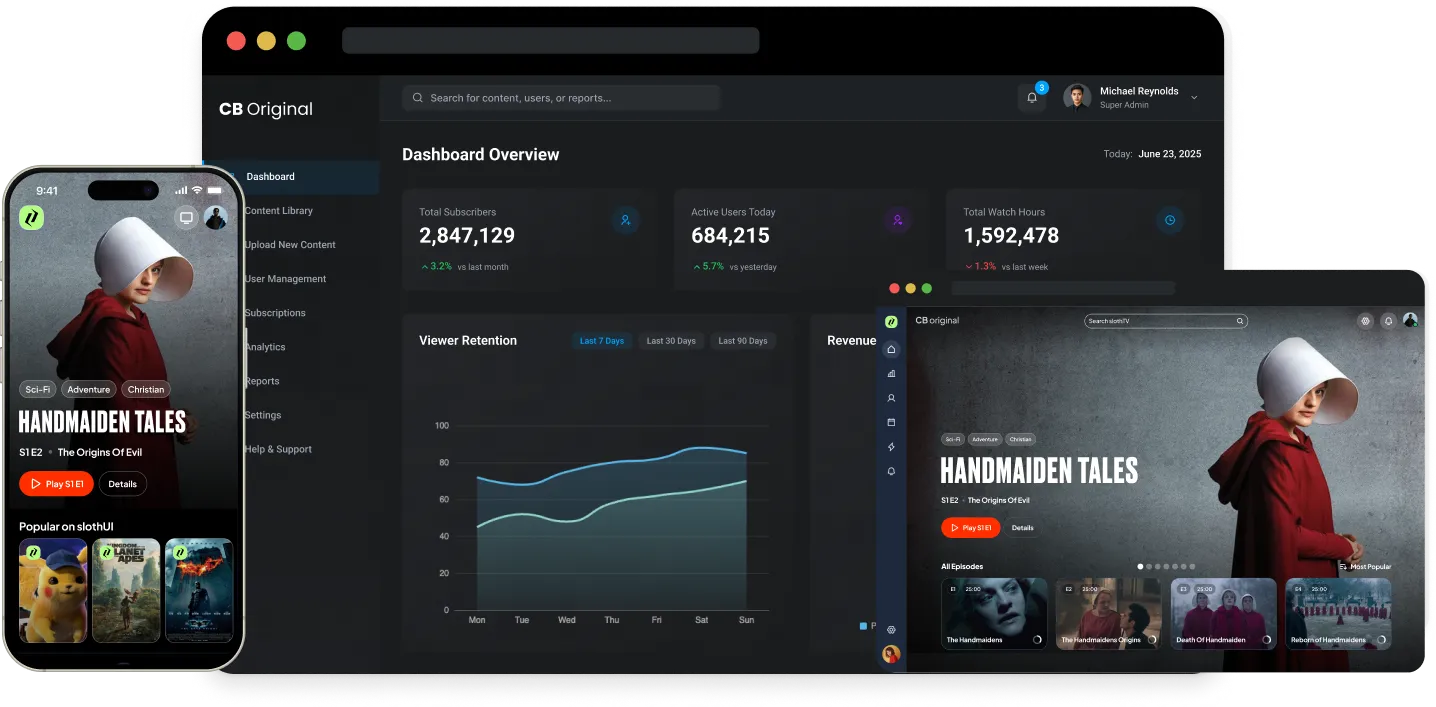Expand Michael Reynolds account menu

(x=1193, y=96)
